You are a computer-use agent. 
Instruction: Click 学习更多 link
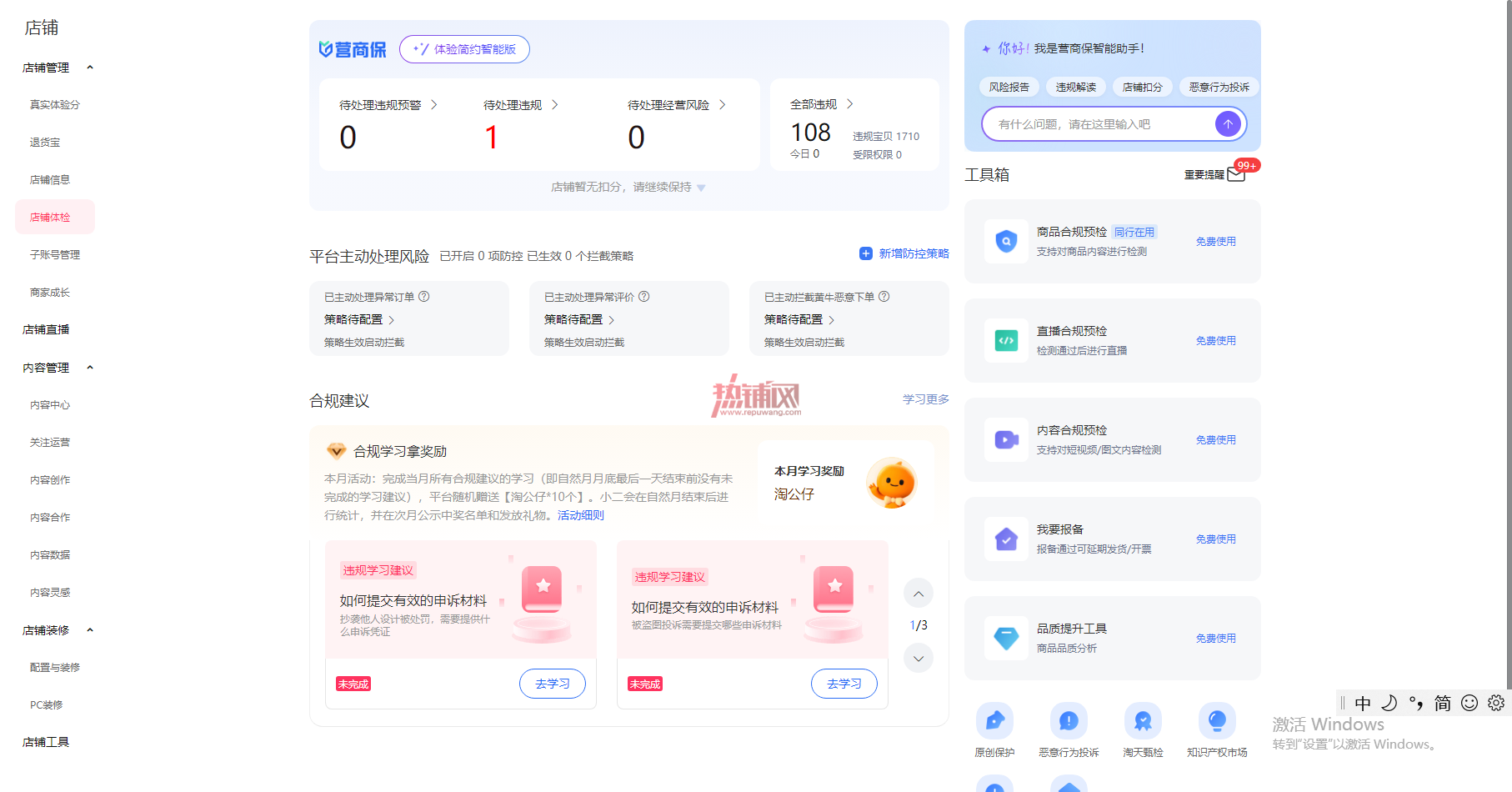(x=926, y=399)
